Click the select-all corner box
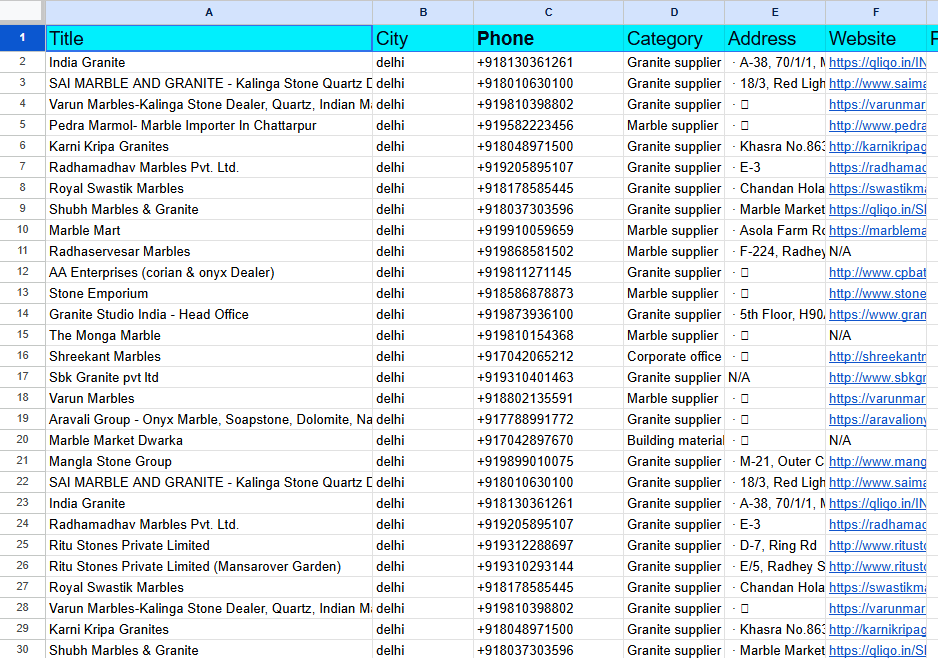938x658 pixels. click(x=22, y=12)
